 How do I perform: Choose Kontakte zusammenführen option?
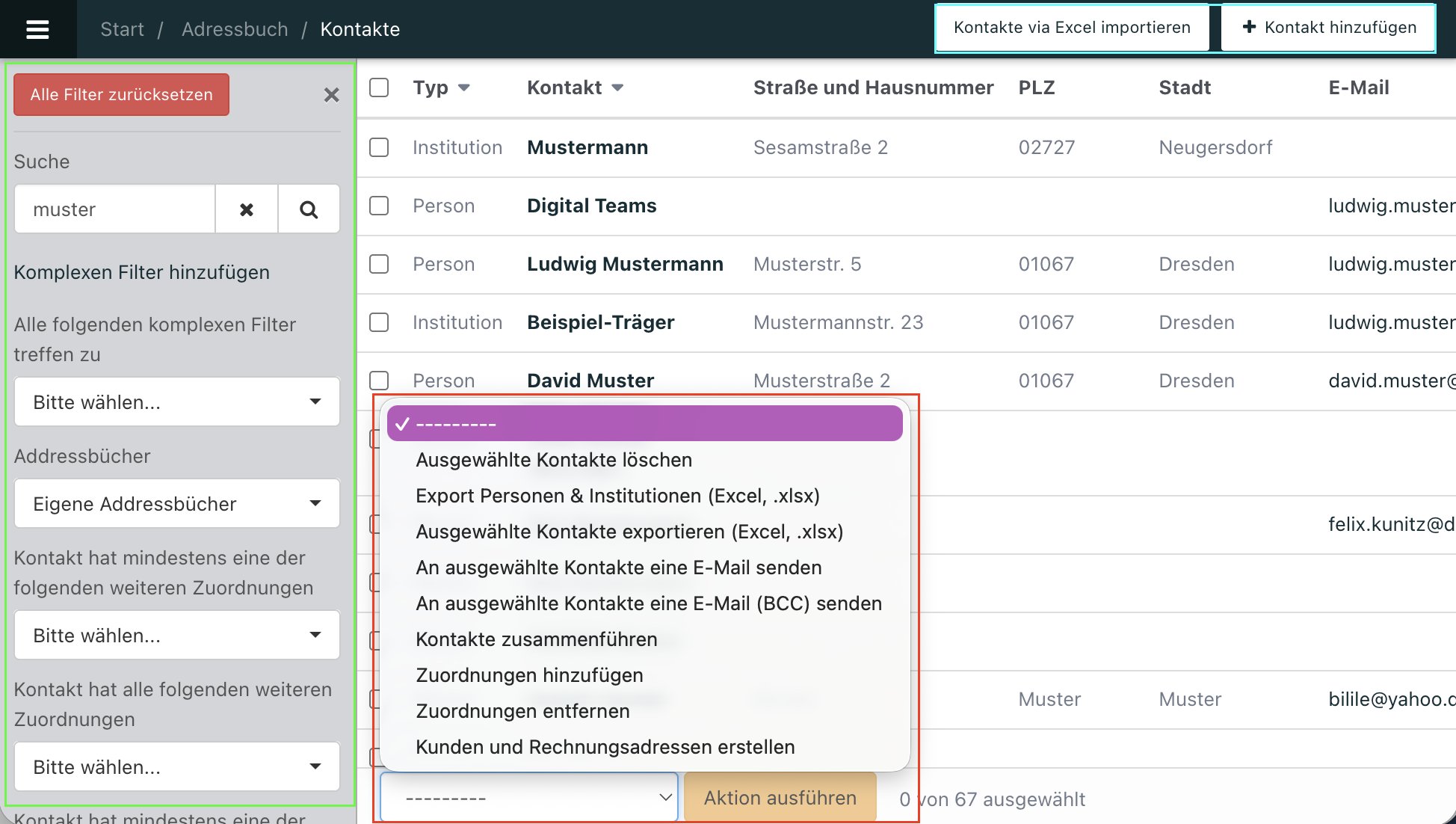coord(536,639)
